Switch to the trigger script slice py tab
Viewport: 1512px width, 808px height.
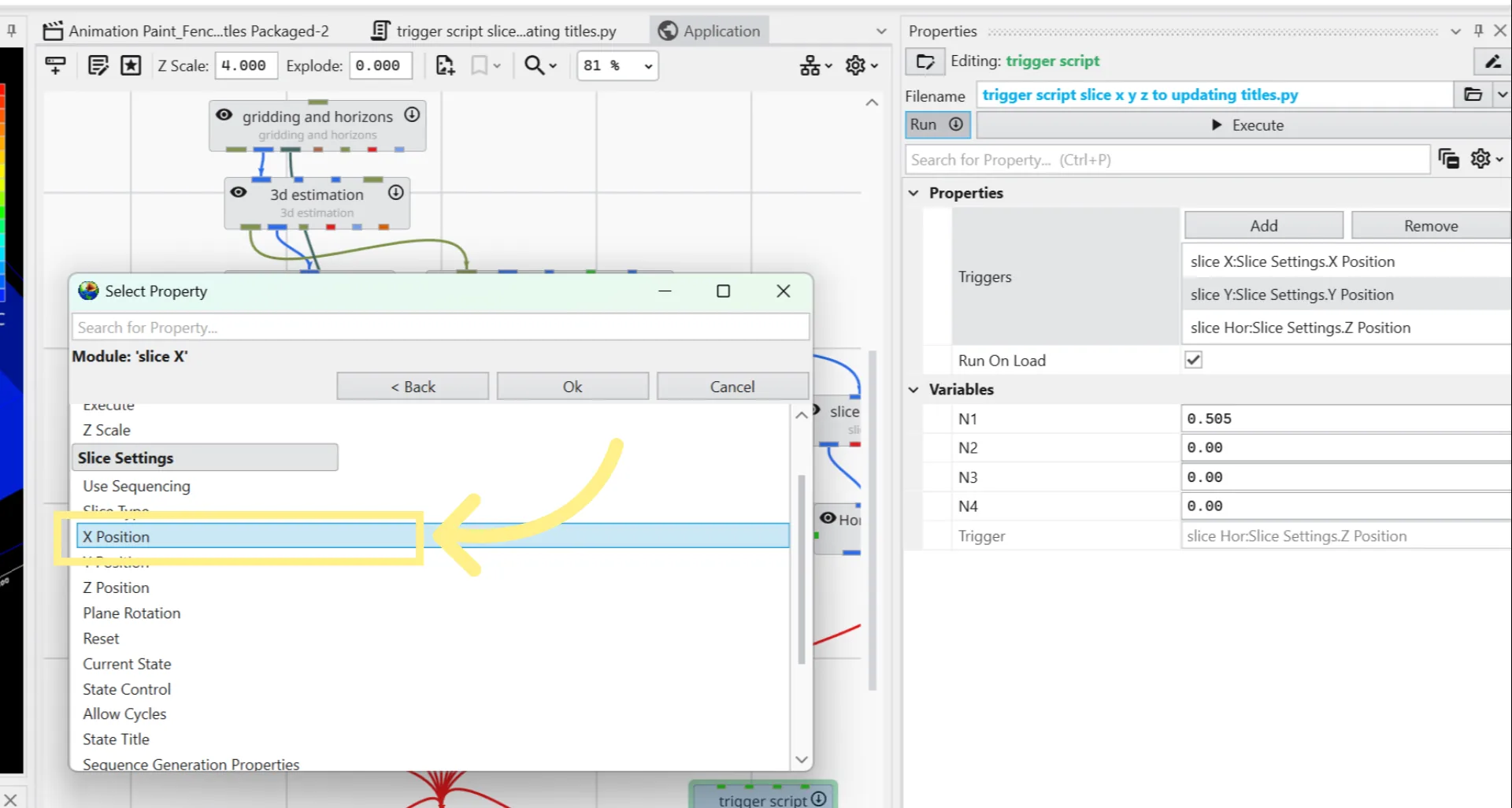495,31
